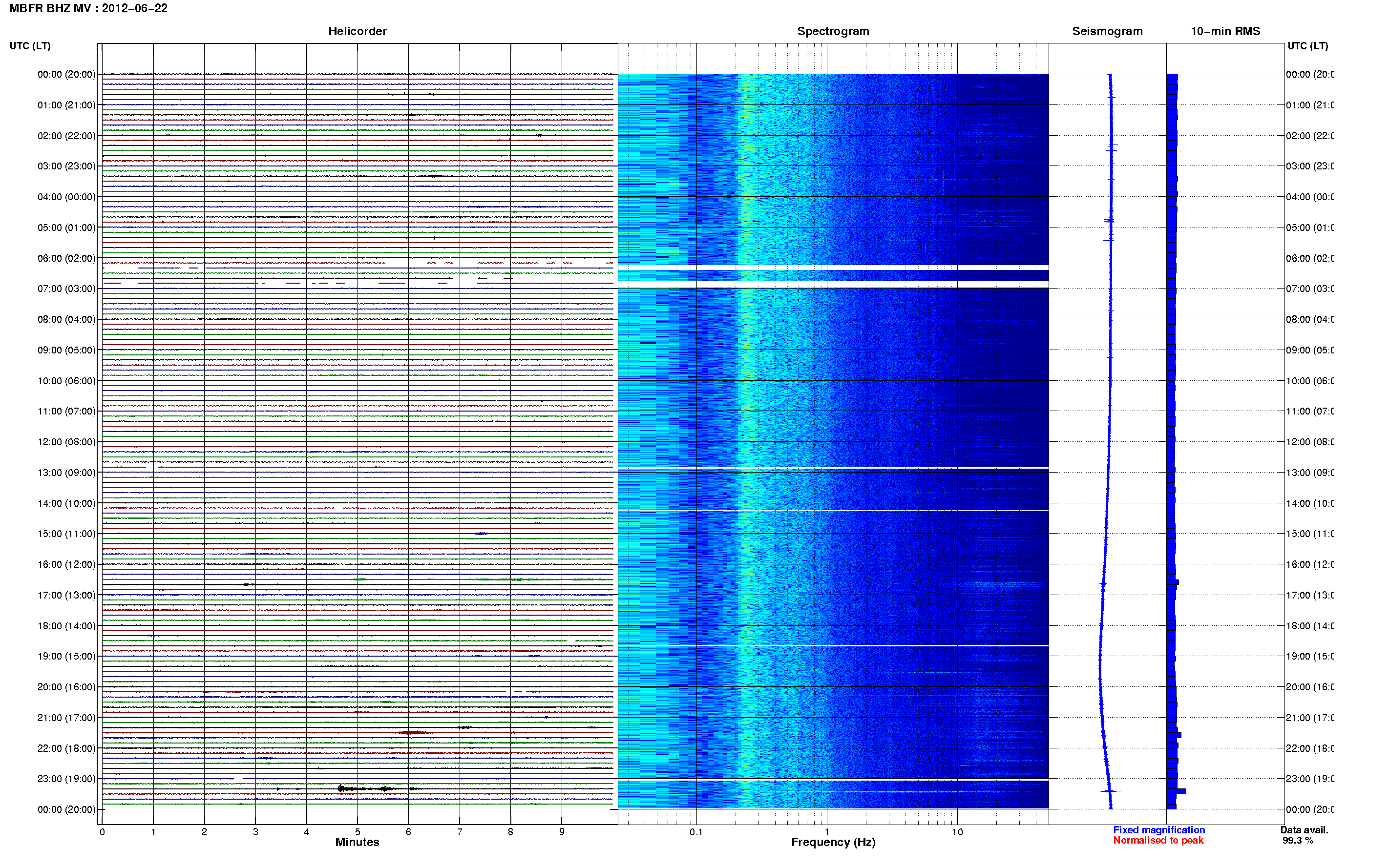Click the 10 tick on Frequency axis

click(957, 832)
